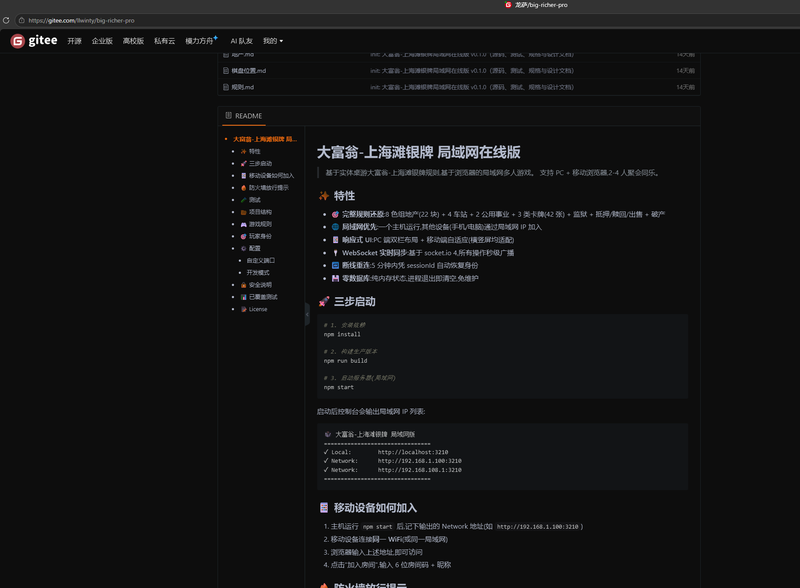Click the globe icon before 局域网优先

pos(335,227)
